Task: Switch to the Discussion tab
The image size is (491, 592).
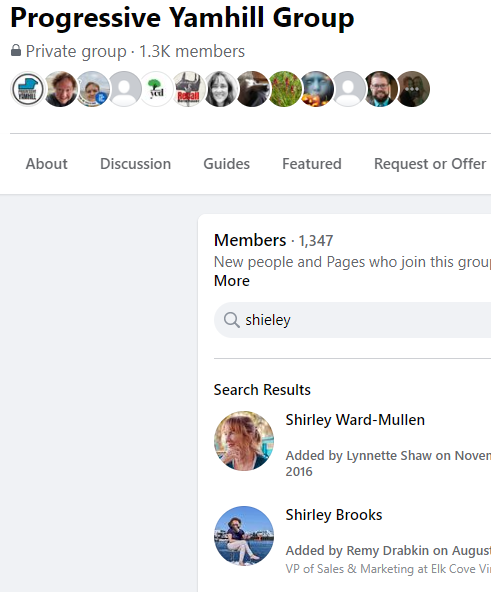Action: click(136, 164)
